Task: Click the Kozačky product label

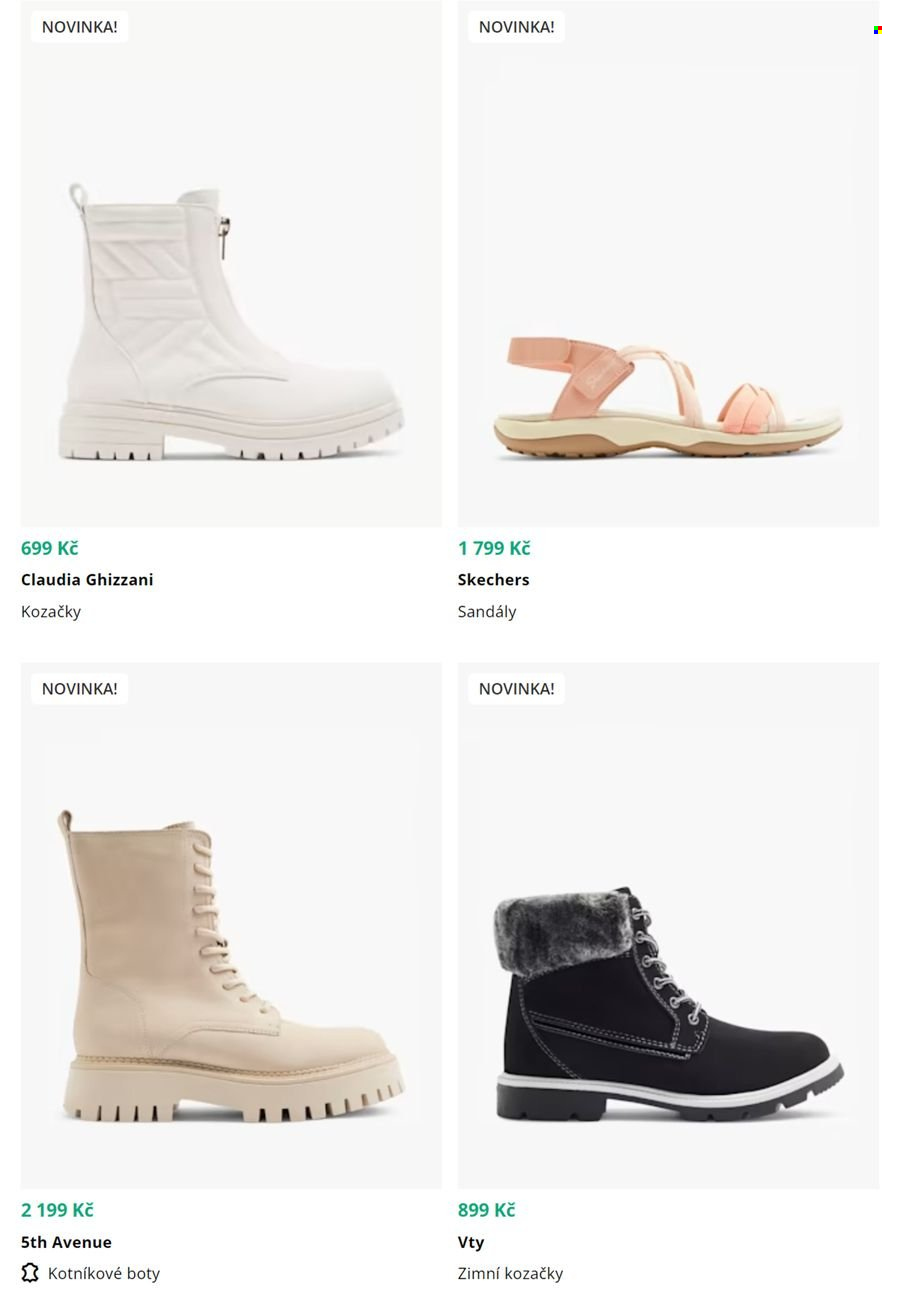Action: [51, 611]
